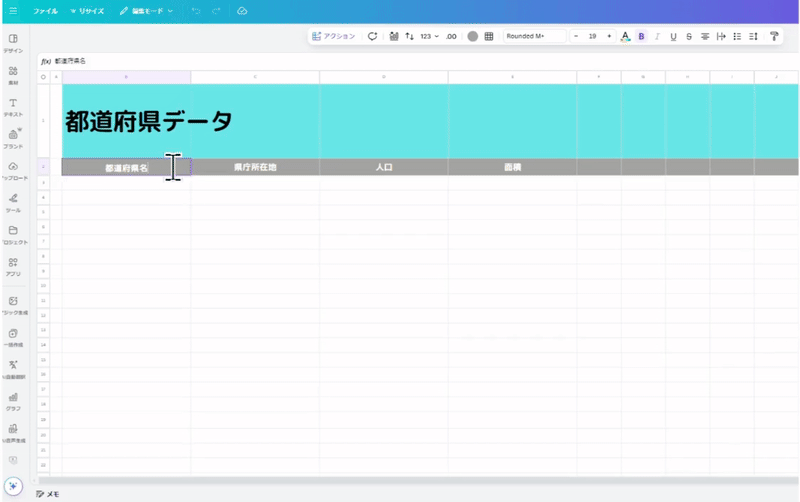Open the アプリ (Apps) sidebar panel
Screen dimensions: 800x502
tap(13, 265)
